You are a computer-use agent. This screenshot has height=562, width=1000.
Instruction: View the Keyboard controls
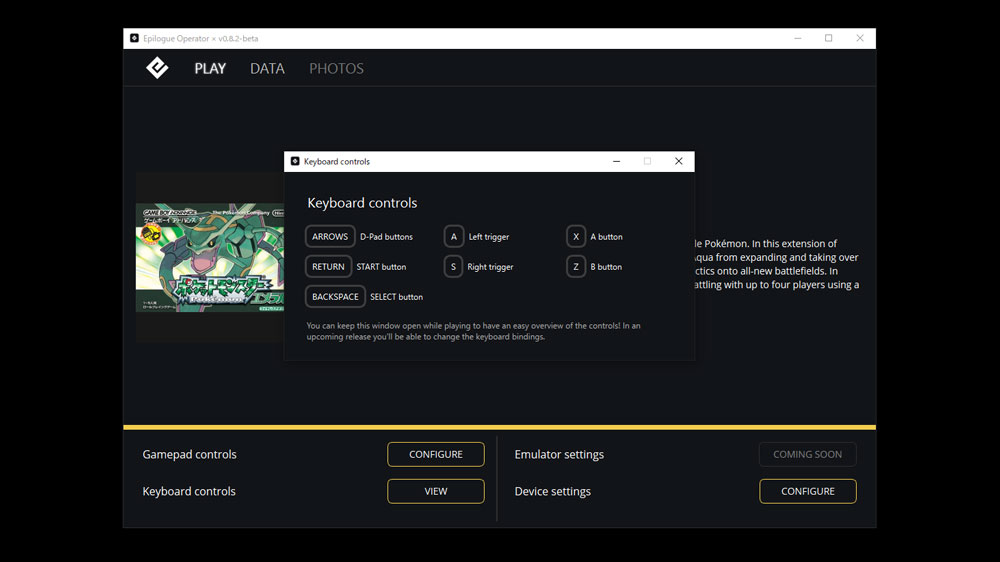[x=436, y=491]
